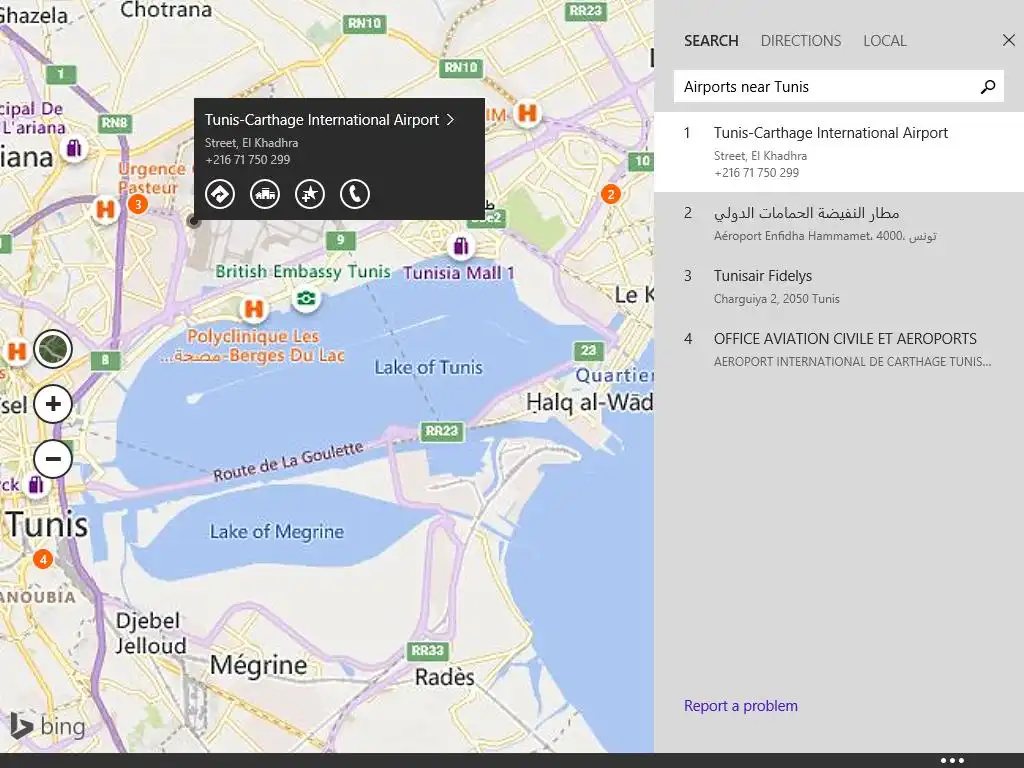Viewport: 1024px width, 768px height.
Task: Click the hospital icon near Urgence Pasteur
Action: (105, 210)
